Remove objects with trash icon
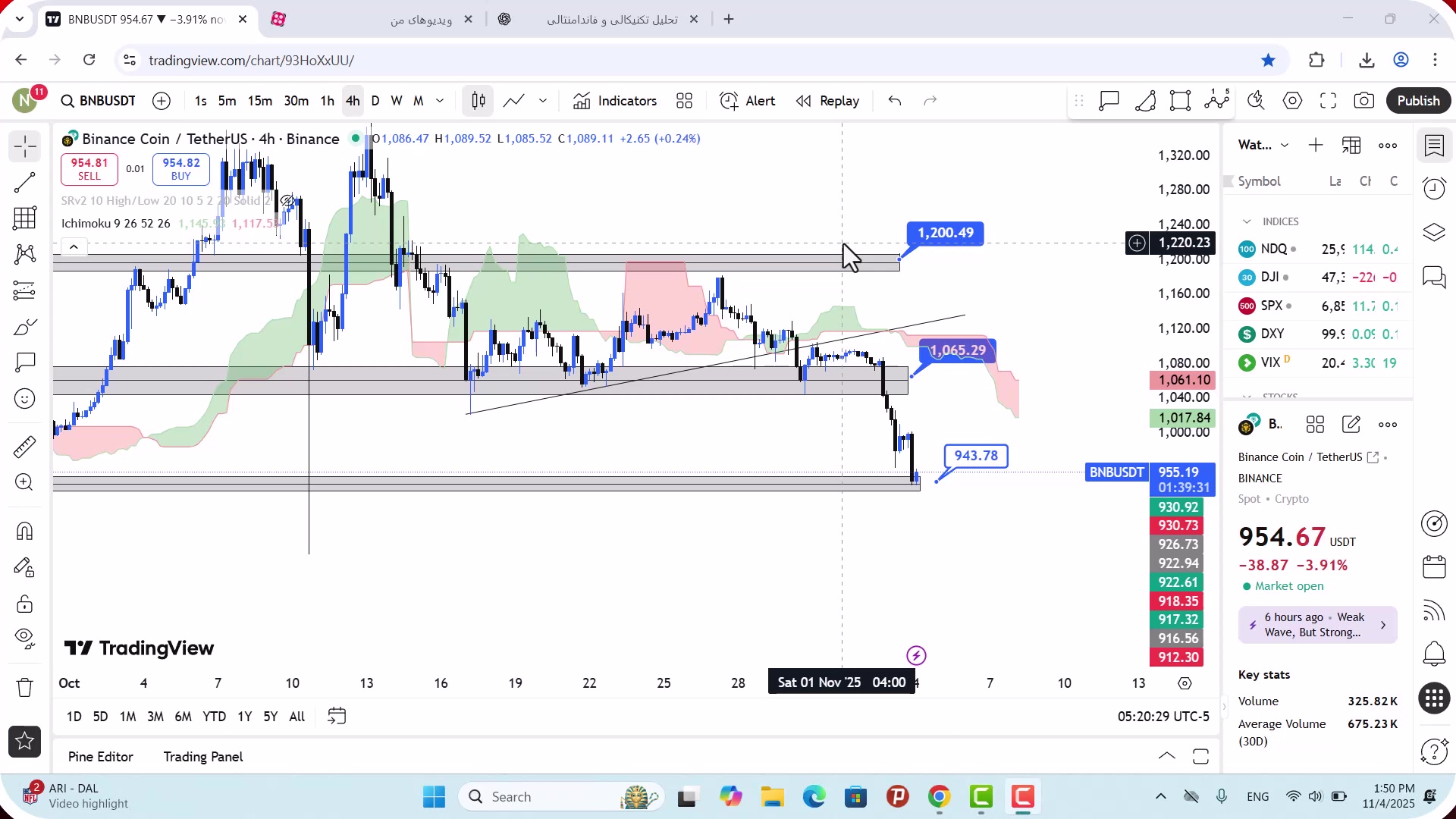Image resolution: width=1456 pixels, height=819 pixels. pyautogui.click(x=25, y=688)
